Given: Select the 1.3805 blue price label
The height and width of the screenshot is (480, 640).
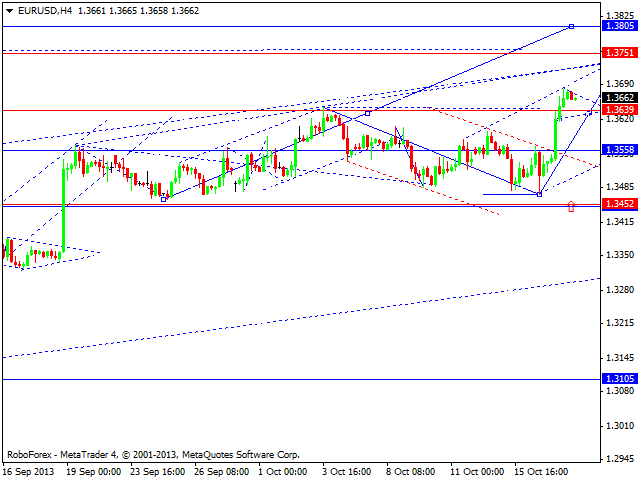Looking at the screenshot, I should (x=620, y=26).
